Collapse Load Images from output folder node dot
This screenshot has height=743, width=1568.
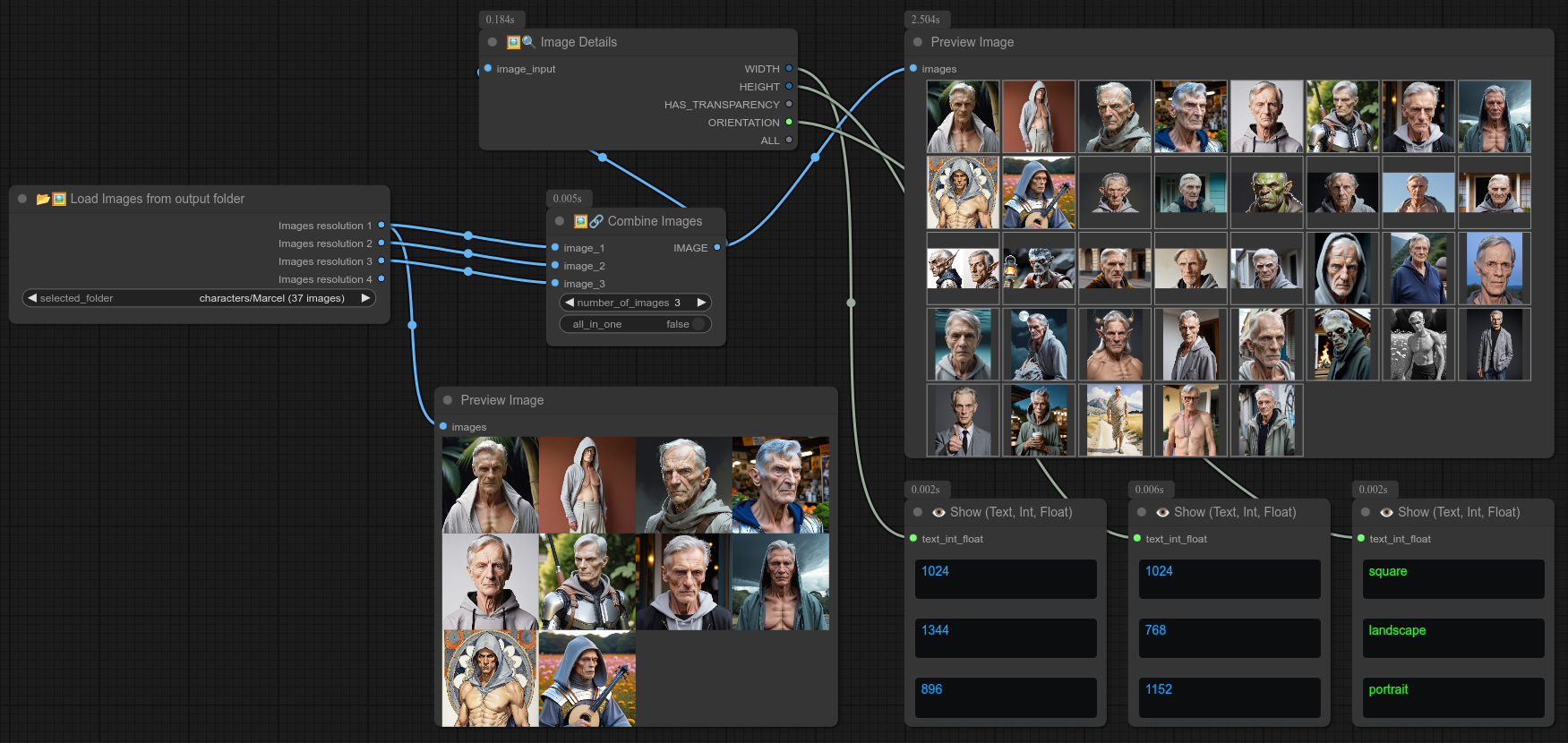22,199
